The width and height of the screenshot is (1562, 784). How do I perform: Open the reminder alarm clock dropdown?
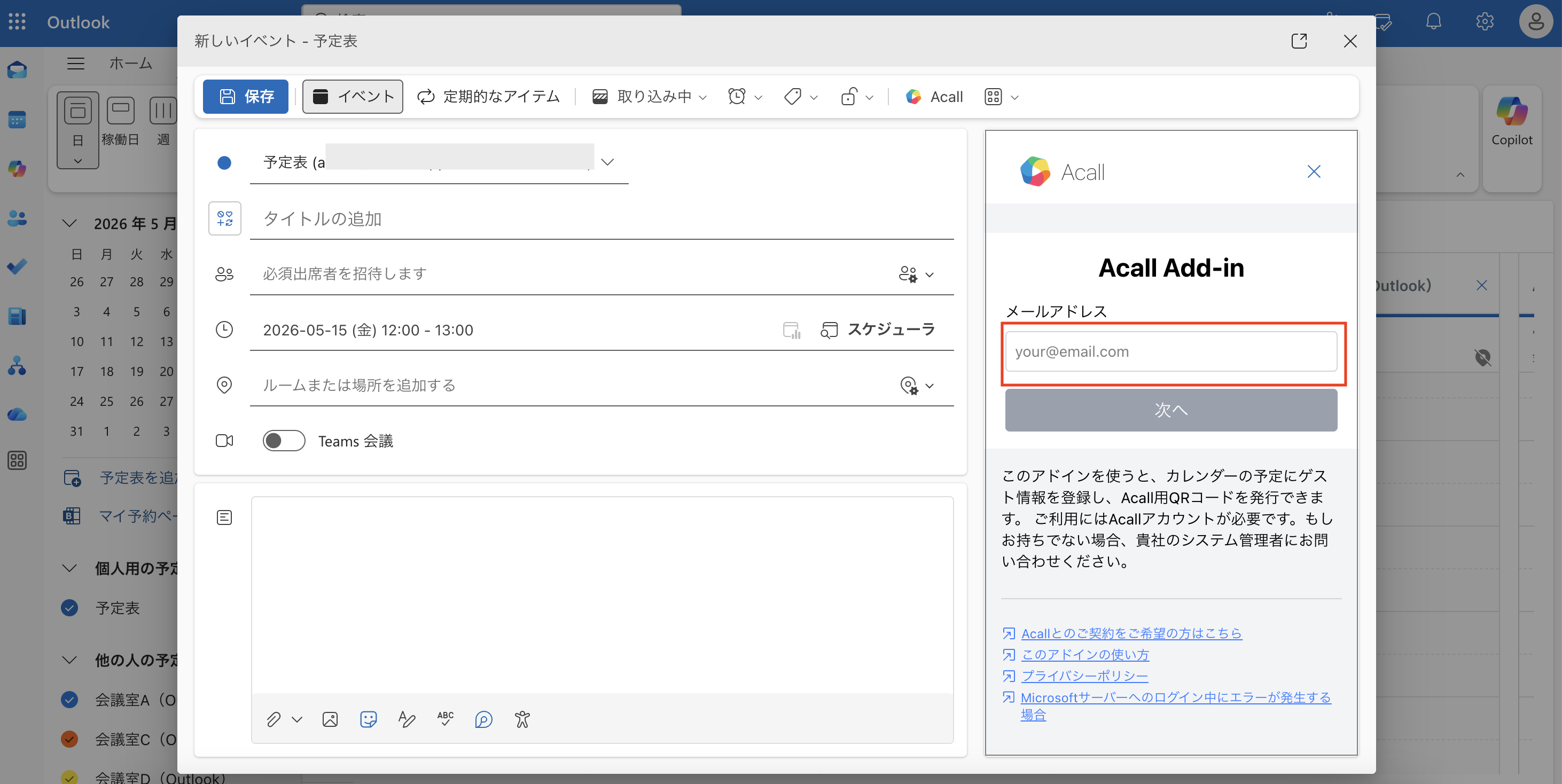click(x=745, y=97)
